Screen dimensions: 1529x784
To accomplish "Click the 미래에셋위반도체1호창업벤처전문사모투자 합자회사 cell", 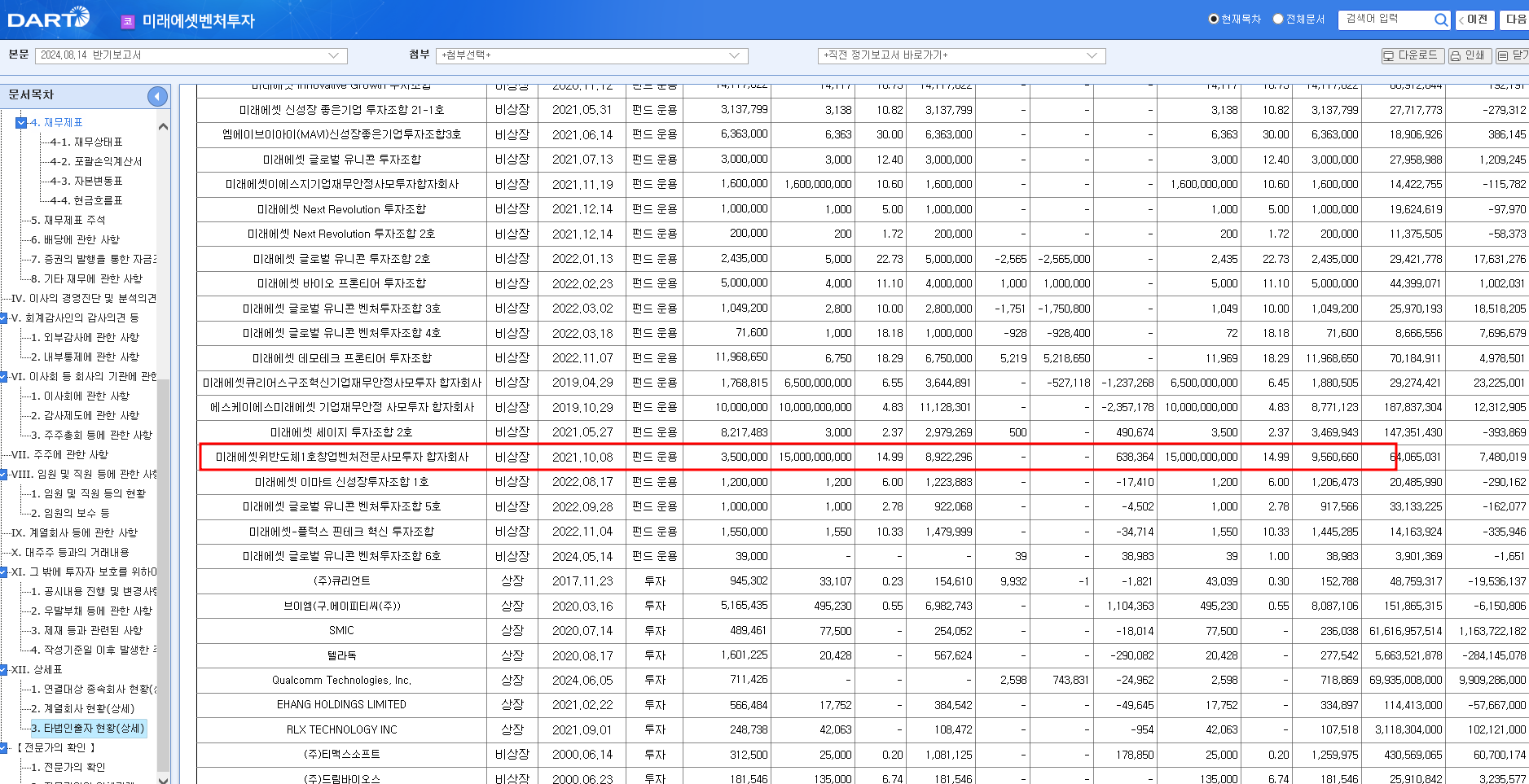I will coord(342,458).
